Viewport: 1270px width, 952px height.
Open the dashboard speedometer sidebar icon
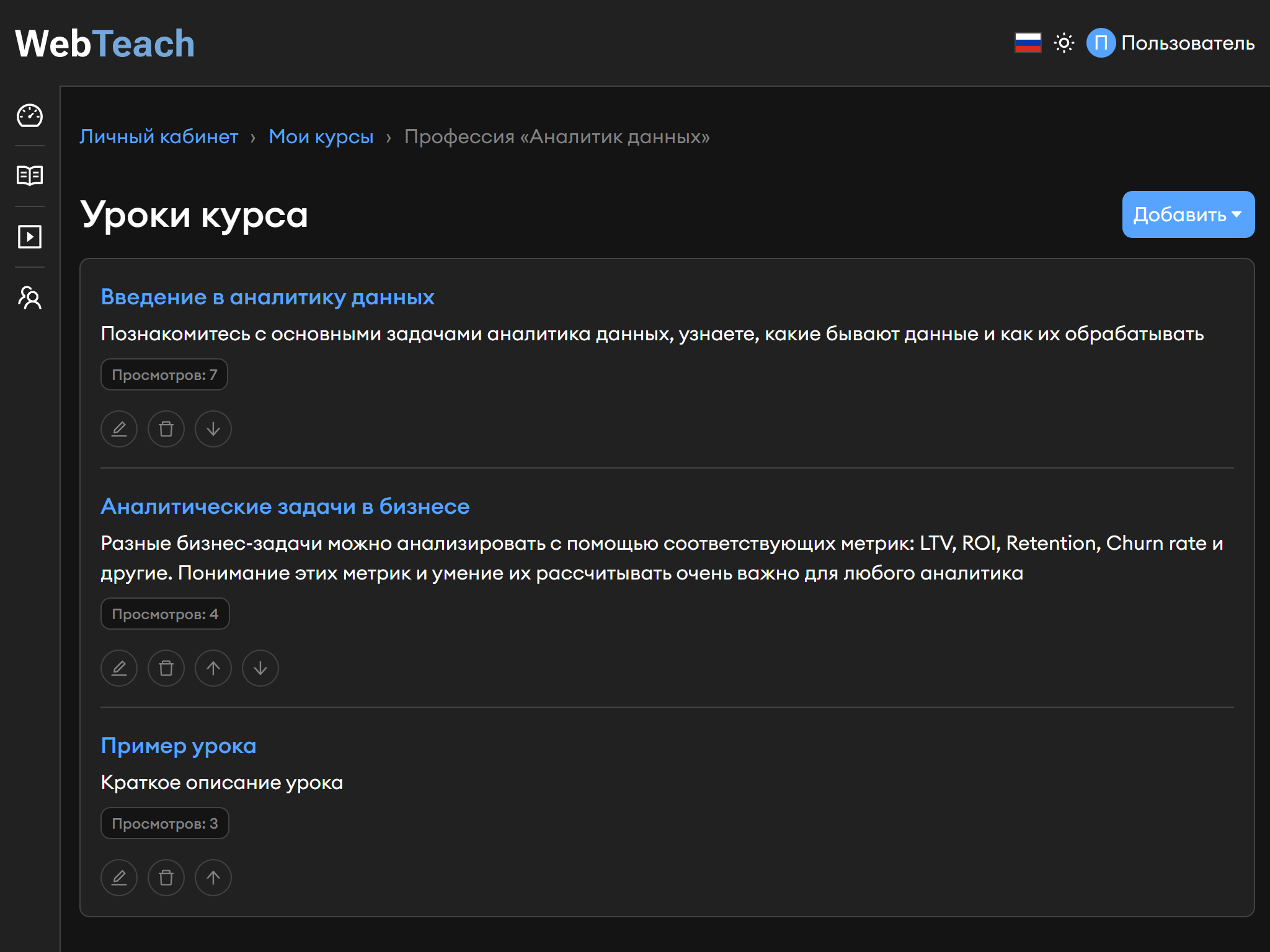[29, 116]
